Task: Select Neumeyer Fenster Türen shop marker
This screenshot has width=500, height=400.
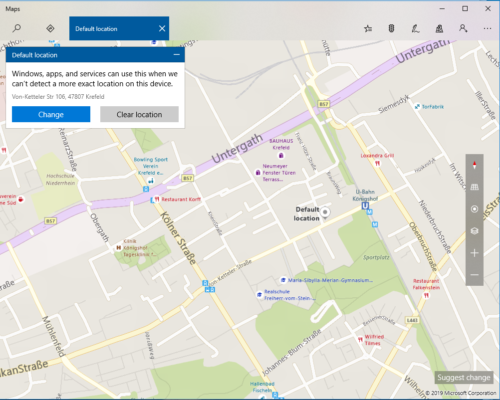Action: [258, 173]
